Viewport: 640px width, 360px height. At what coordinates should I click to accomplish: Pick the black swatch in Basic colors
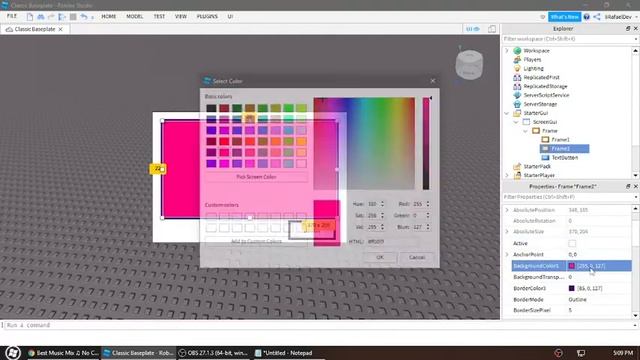(x=211, y=108)
